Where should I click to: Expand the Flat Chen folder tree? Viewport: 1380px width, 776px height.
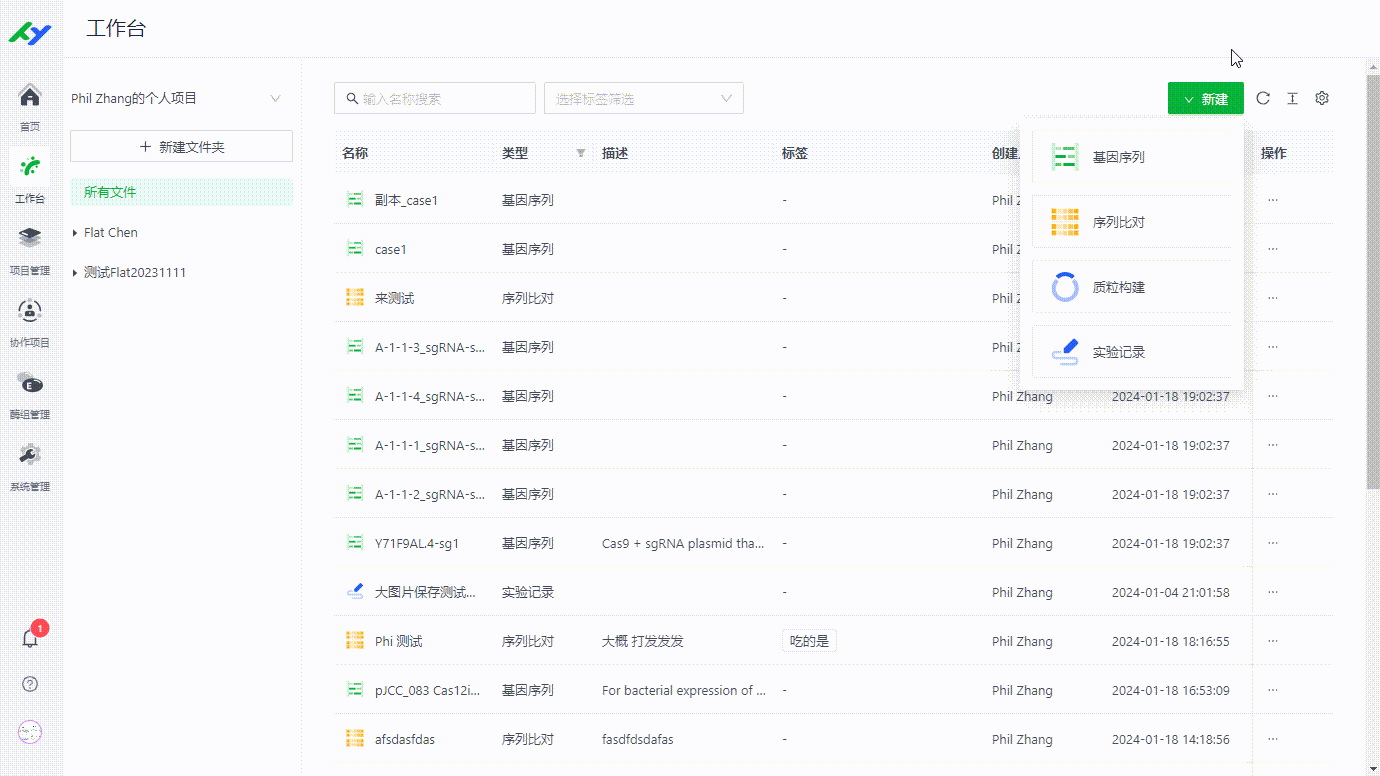74,232
